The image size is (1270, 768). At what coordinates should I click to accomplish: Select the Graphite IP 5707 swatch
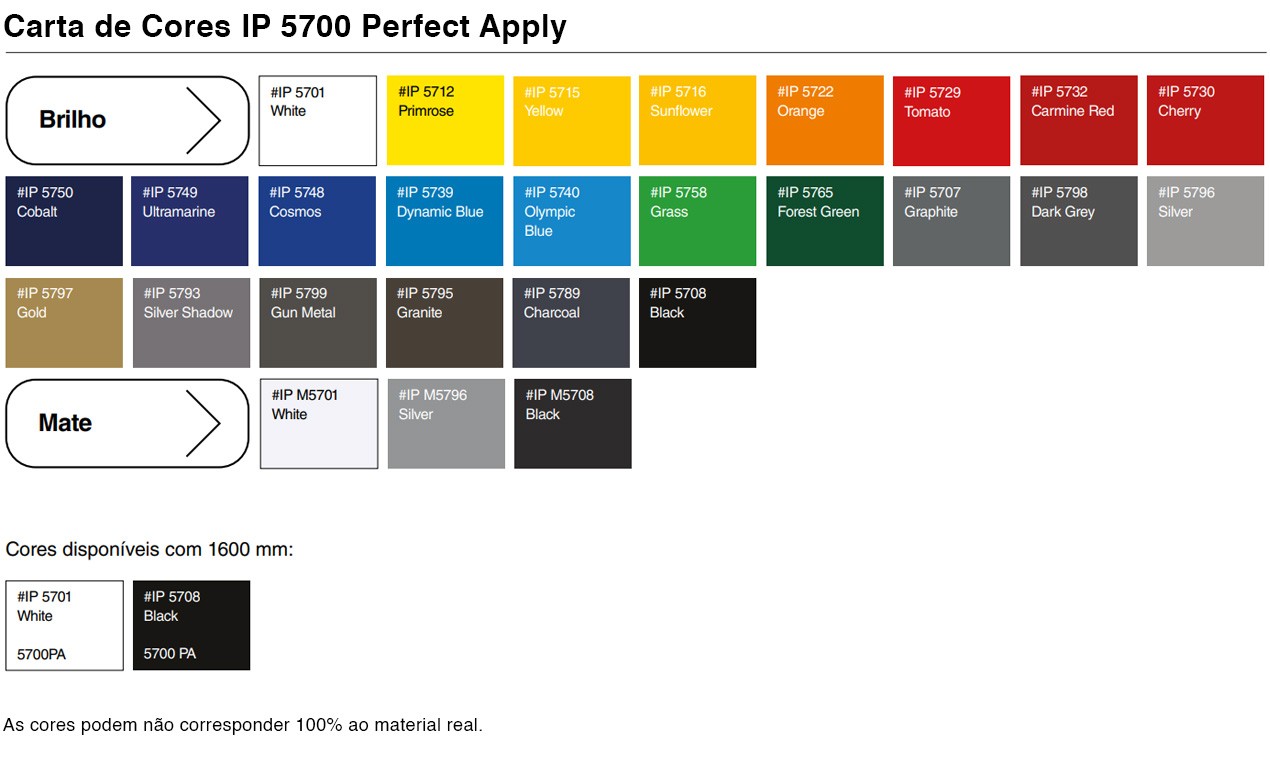point(951,221)
